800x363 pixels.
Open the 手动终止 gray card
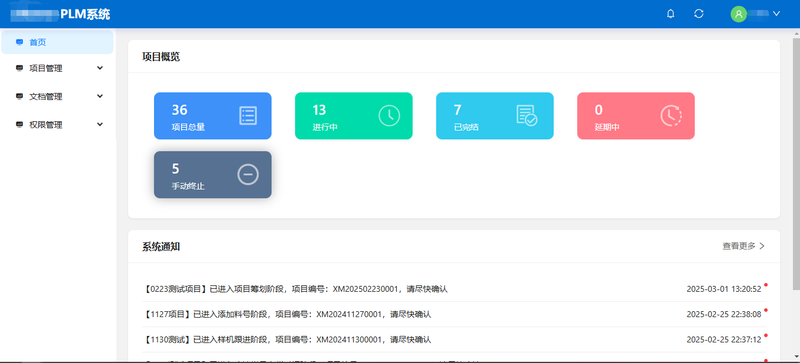(213, 175)
